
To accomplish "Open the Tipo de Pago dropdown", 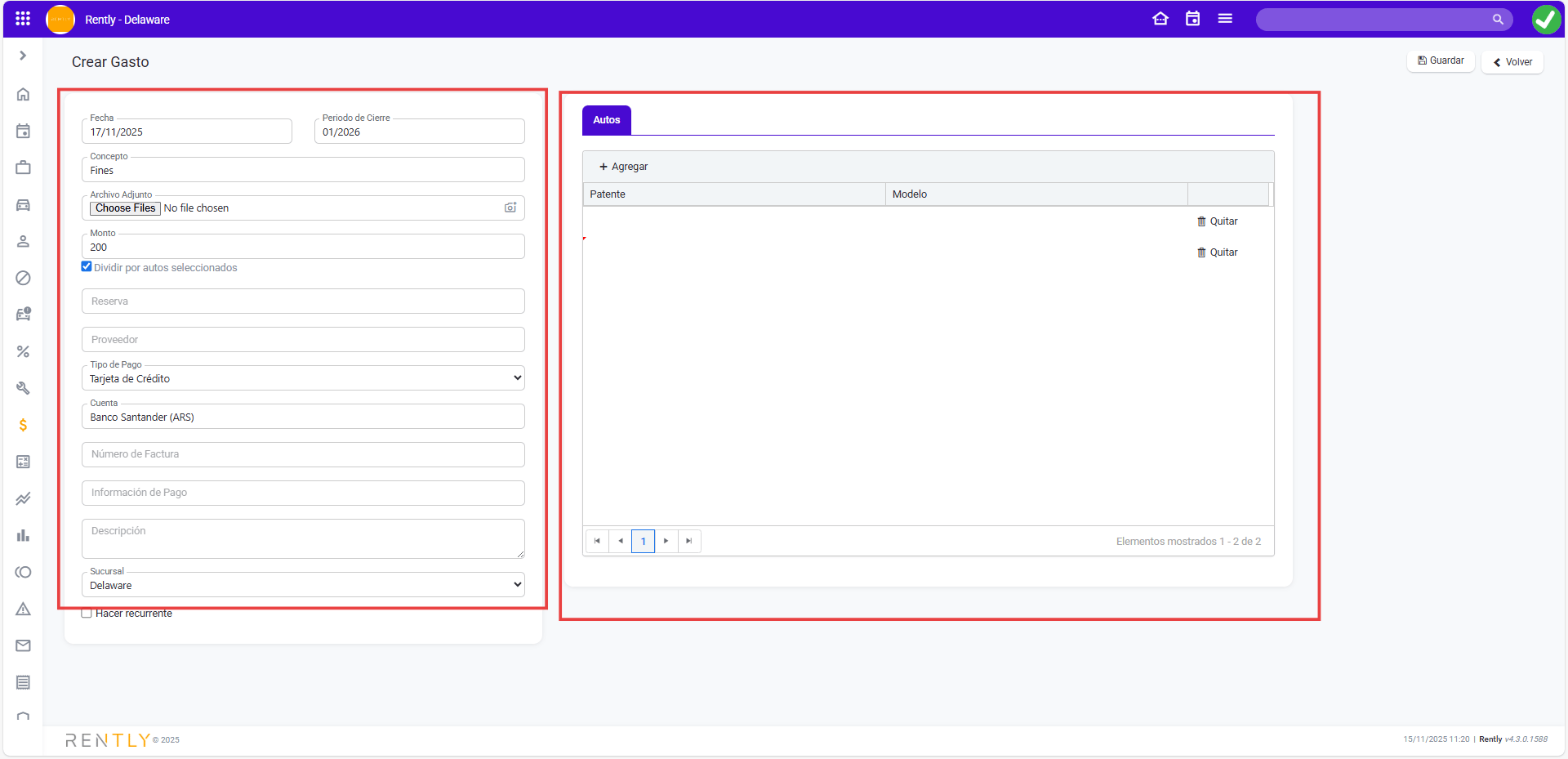I will coord(303,378).
